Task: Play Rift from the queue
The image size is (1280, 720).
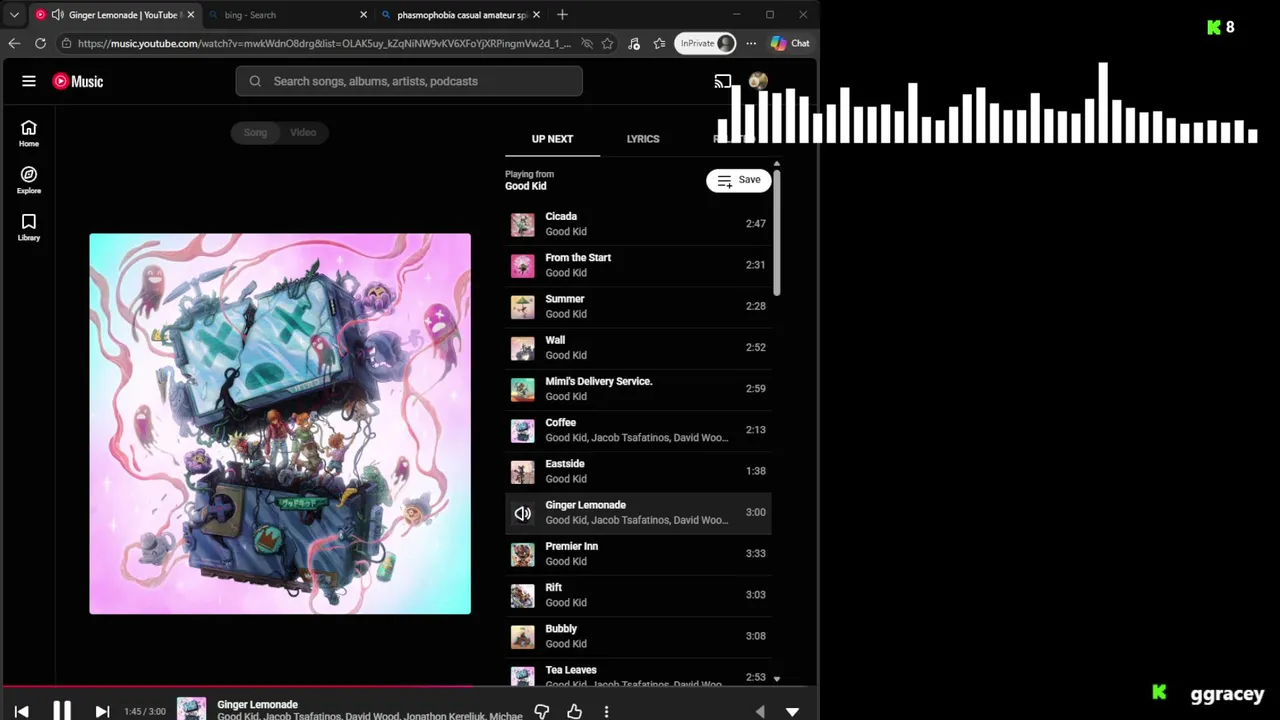Action: (x=638, y=595)
